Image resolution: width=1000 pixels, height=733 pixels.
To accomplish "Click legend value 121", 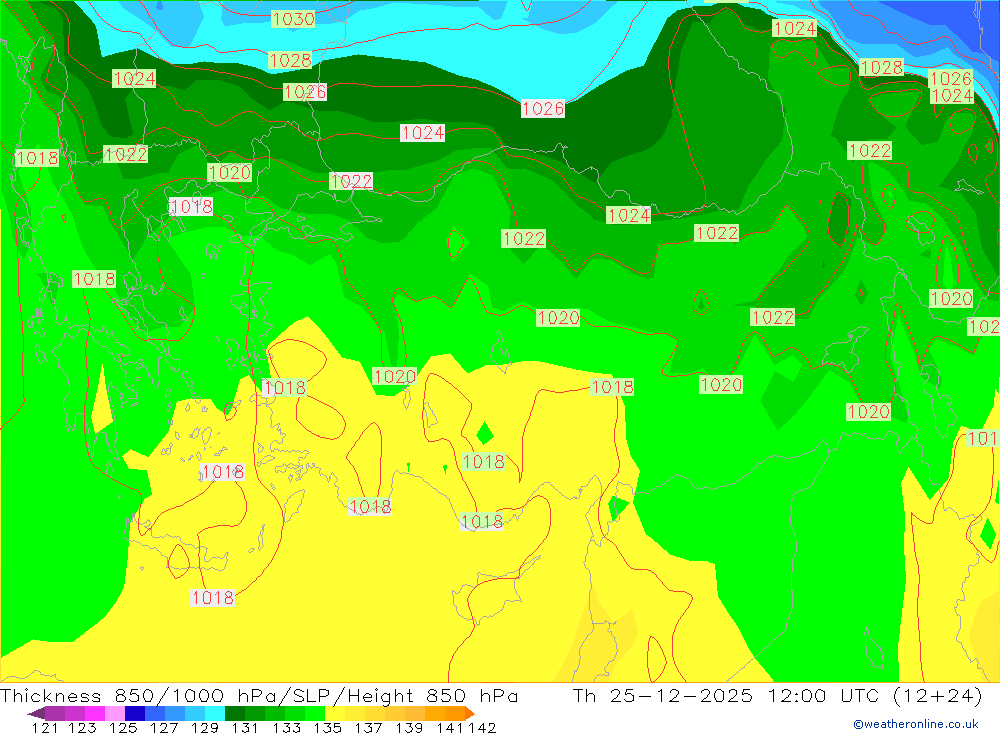I will pos(45,727).
